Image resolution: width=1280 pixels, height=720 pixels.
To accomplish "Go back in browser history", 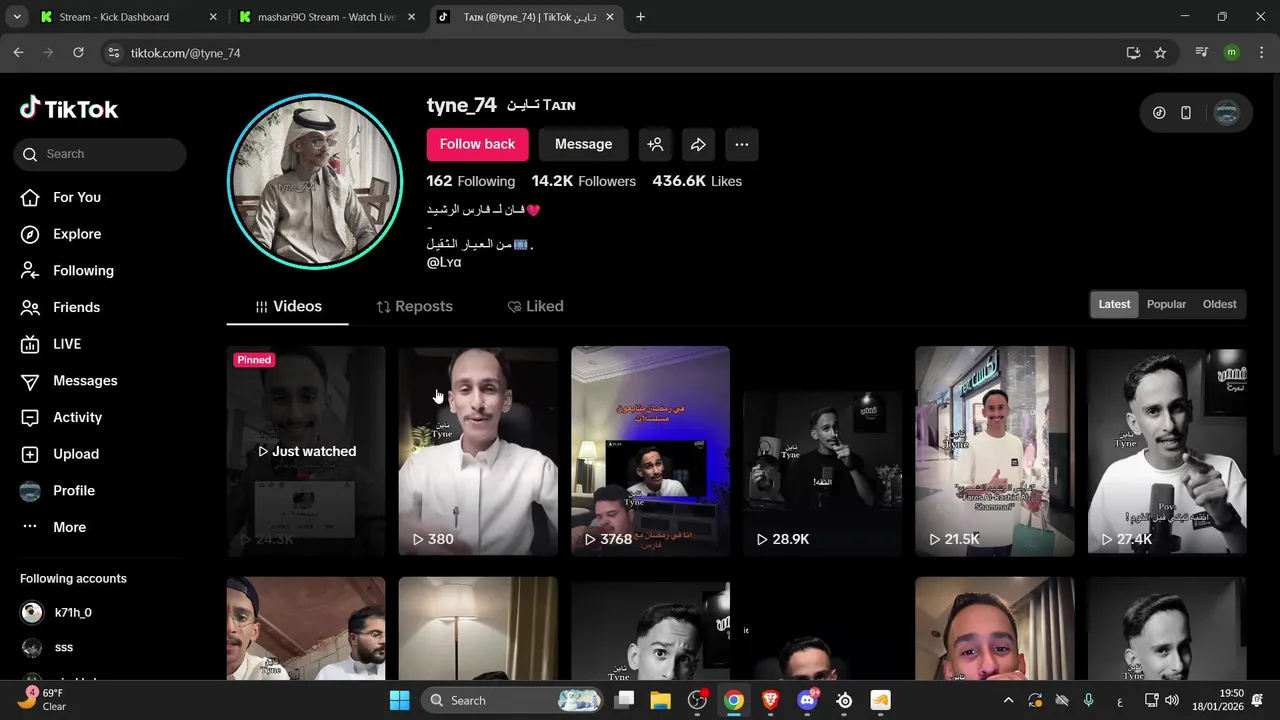I will pos(18,53).
